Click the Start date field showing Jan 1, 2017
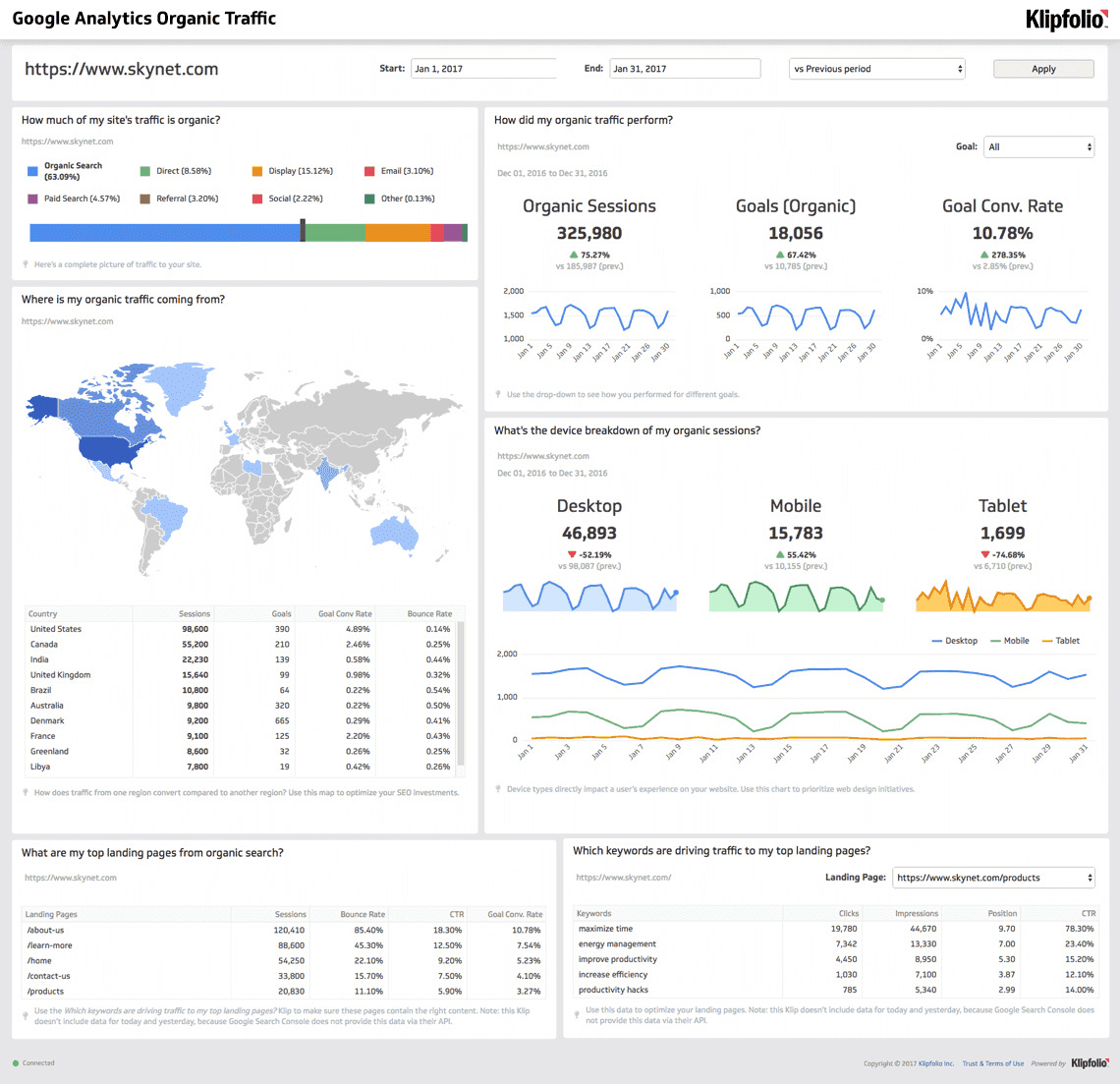This screenshot has width=1120, height=1084. [x=482, y=68]
